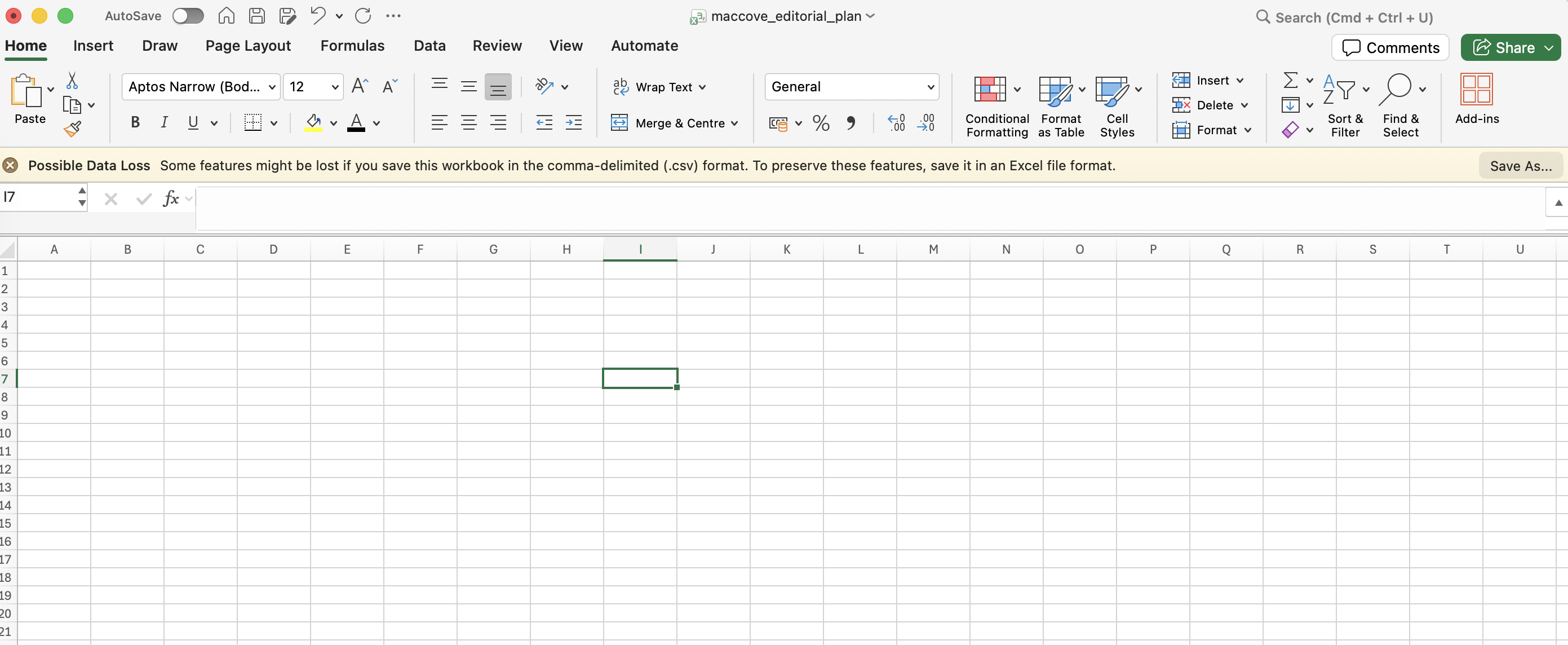The height and width of the screenshot is (645, 1568).
Task: Click the Increase Decimal icon
Action: click(897, 123)
